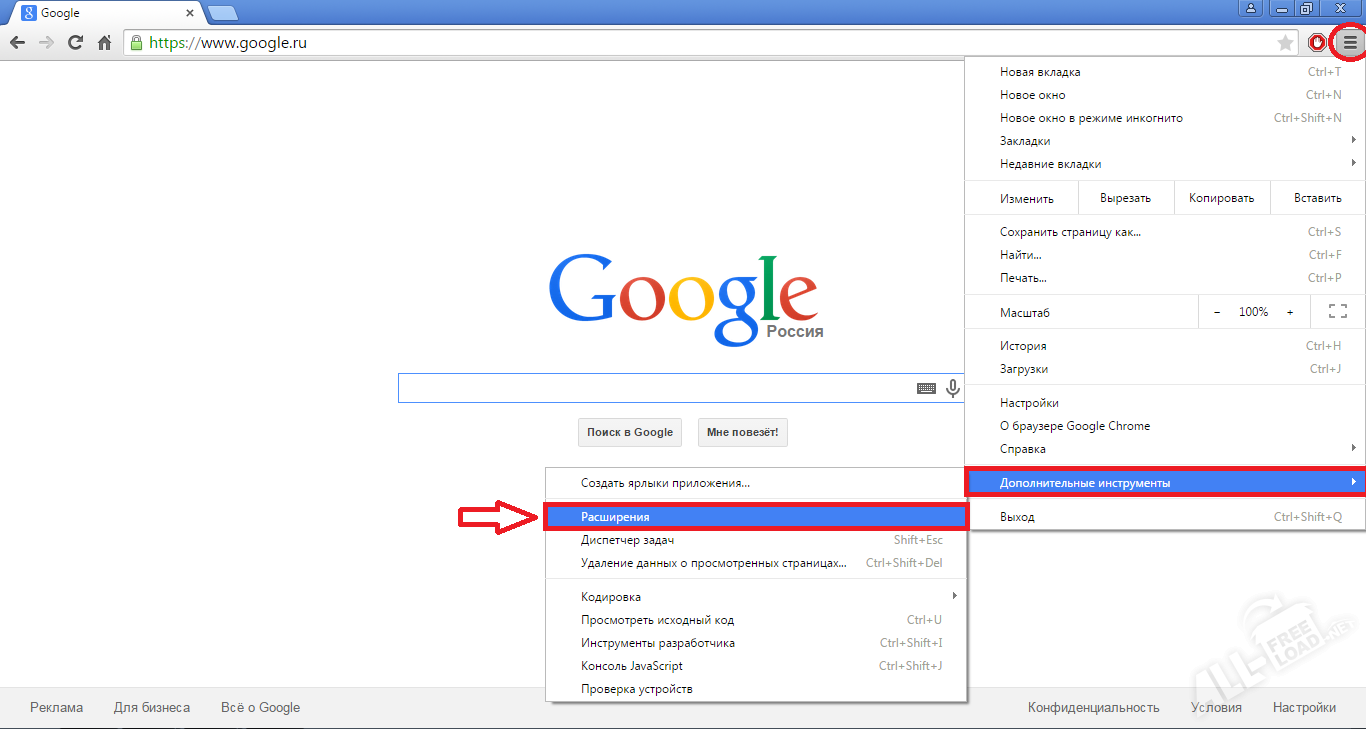Decrease zoom with the minus button
Viewport: 1366px width, 729px height.
1217,312
